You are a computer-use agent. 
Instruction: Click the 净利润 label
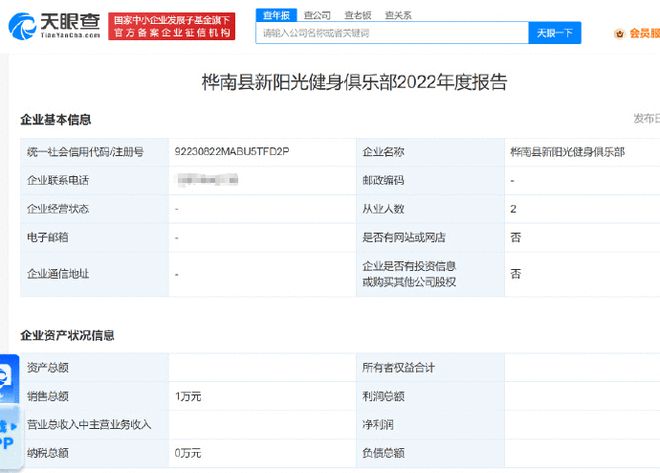(378, 425)
